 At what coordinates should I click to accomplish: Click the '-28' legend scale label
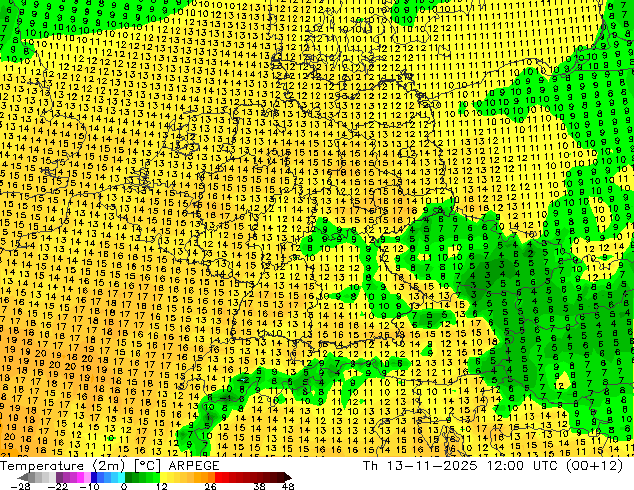pyautogui.click(x=20, y=486)
